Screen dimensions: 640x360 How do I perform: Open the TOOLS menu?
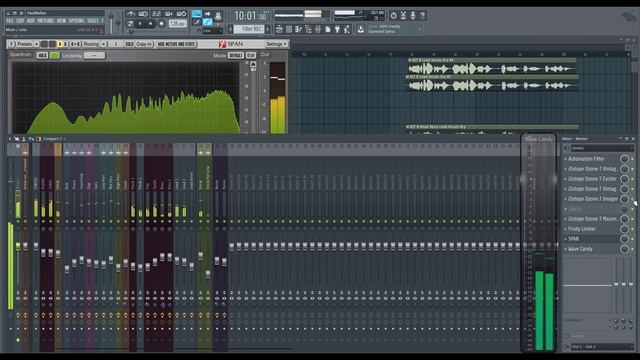pos(93,21)
